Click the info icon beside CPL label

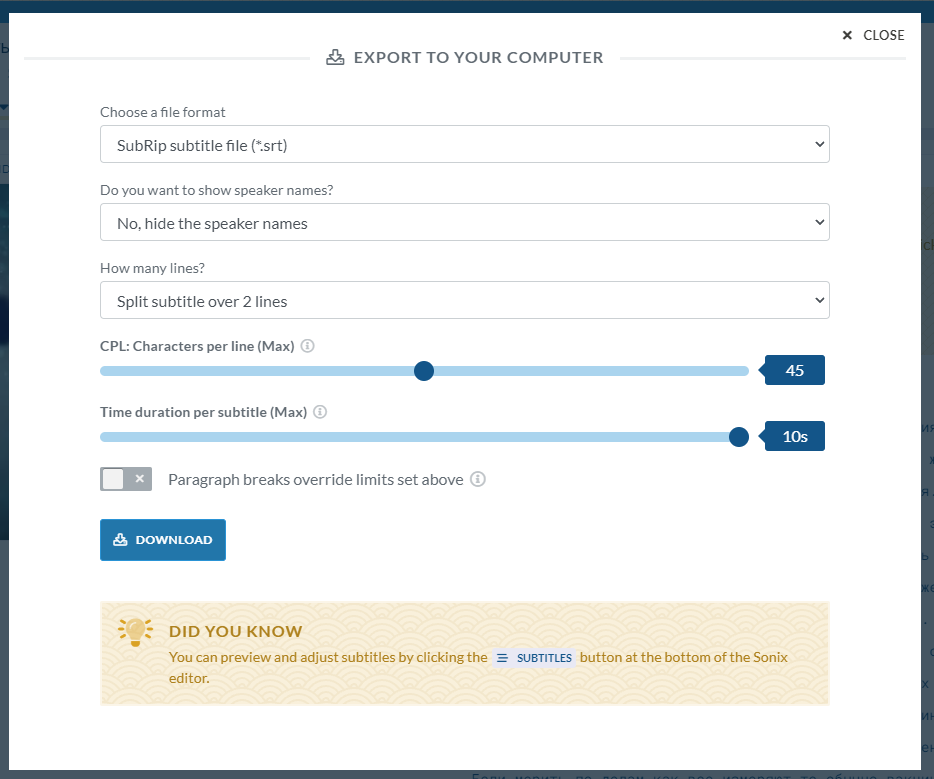[307, 346]
